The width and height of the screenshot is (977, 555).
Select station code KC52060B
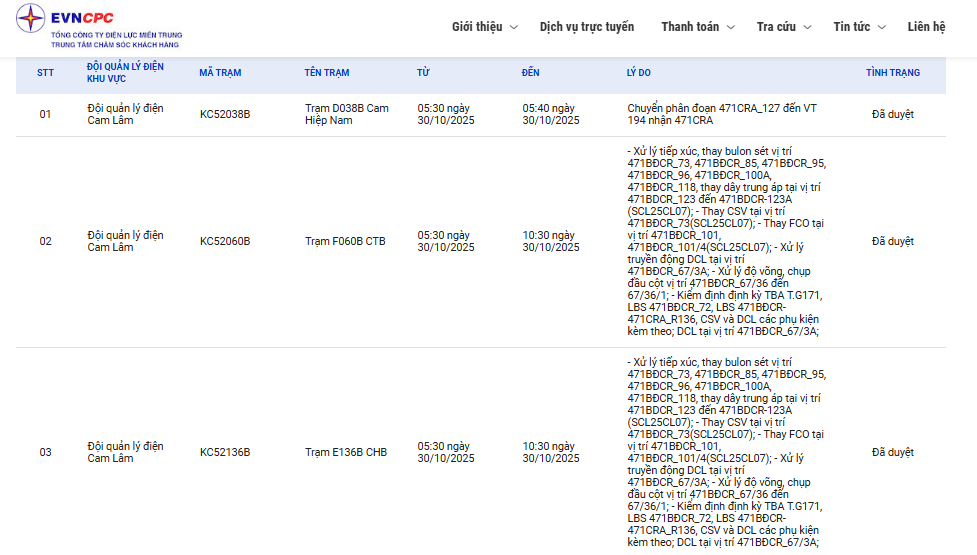tap(225, 242)
